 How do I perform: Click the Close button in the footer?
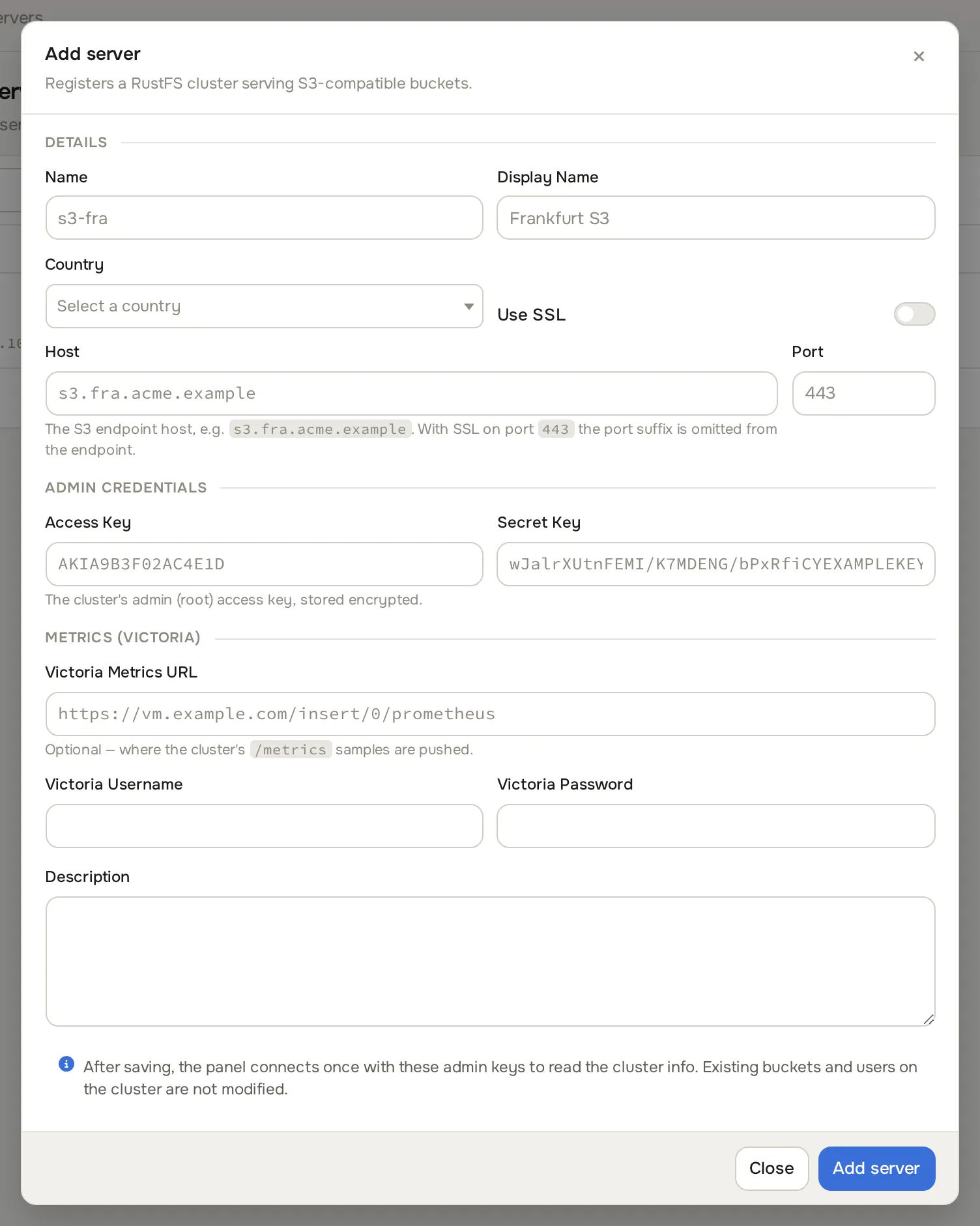pos(771,1169)
